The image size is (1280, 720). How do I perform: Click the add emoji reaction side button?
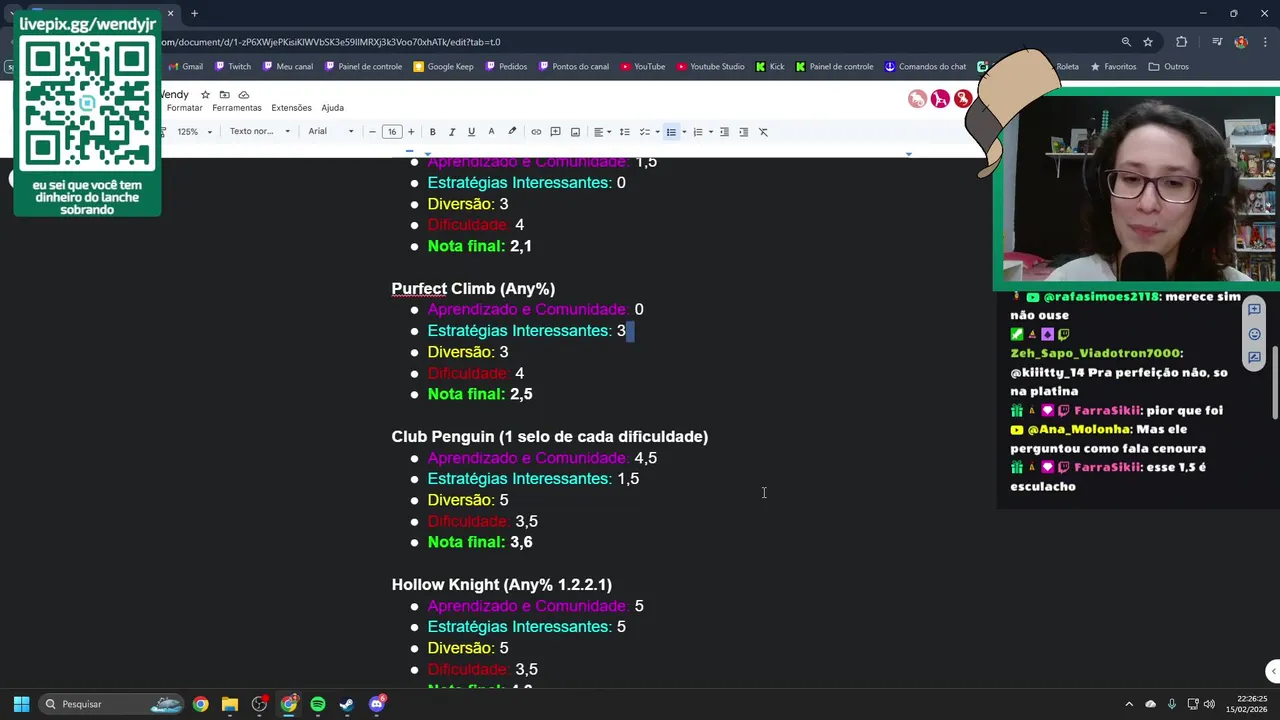coord(1254,334)
